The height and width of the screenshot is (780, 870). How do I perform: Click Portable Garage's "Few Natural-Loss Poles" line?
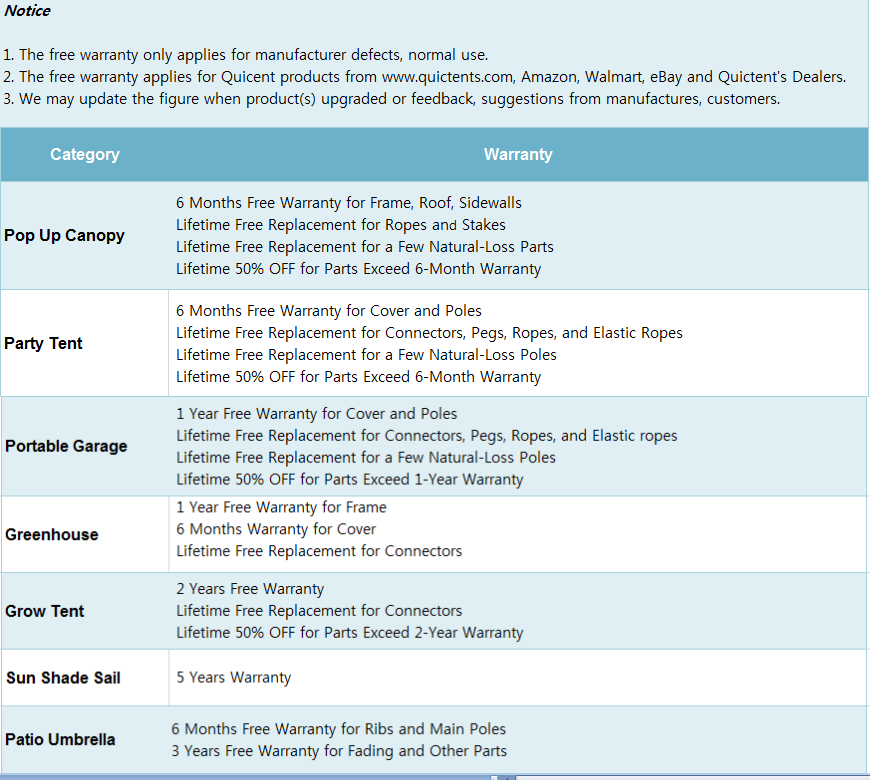coord(366,458)
